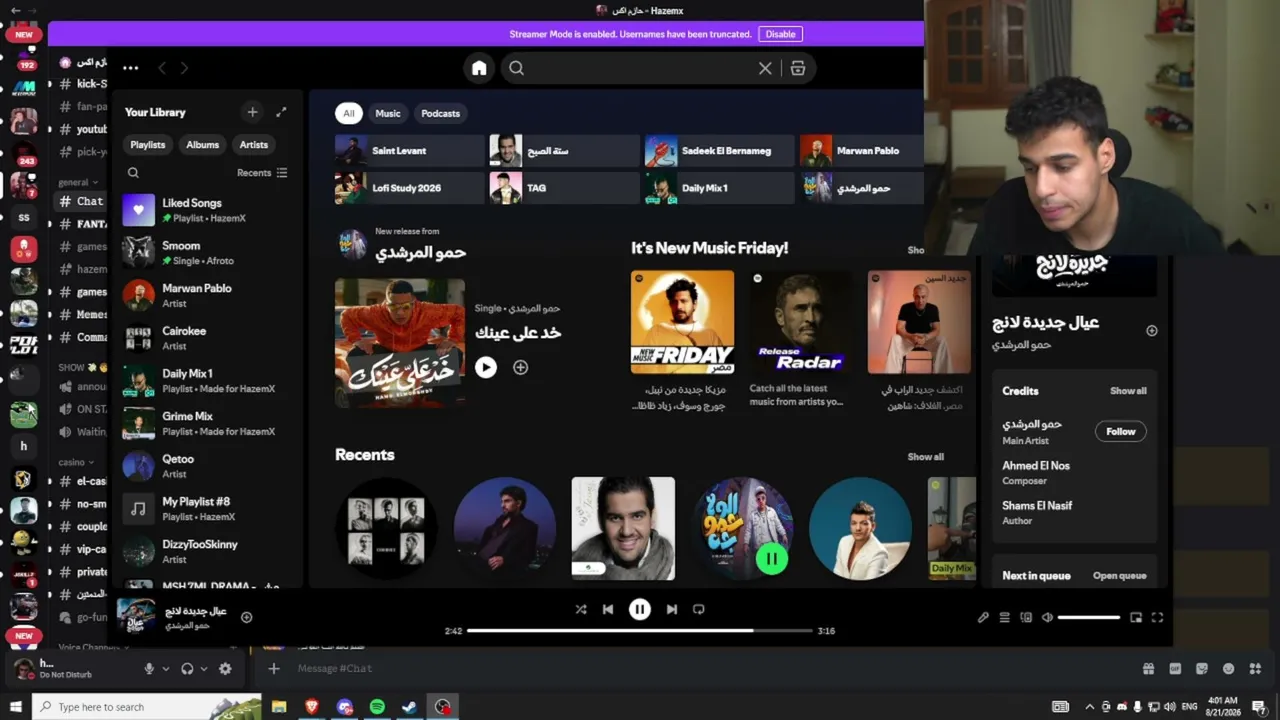Screen dimensions: 1280x720
Task: Add عيال جديدة لانج from side panel
Action: coord(1151,330)
